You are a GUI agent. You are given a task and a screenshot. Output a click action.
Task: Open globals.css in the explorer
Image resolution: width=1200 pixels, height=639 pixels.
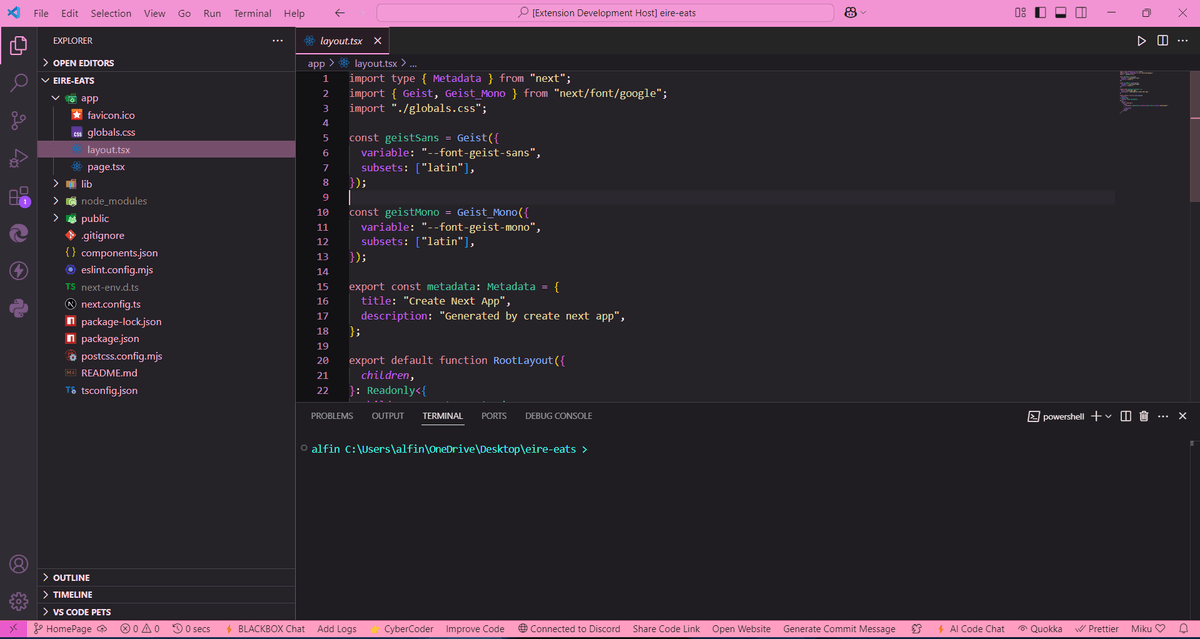110,132
